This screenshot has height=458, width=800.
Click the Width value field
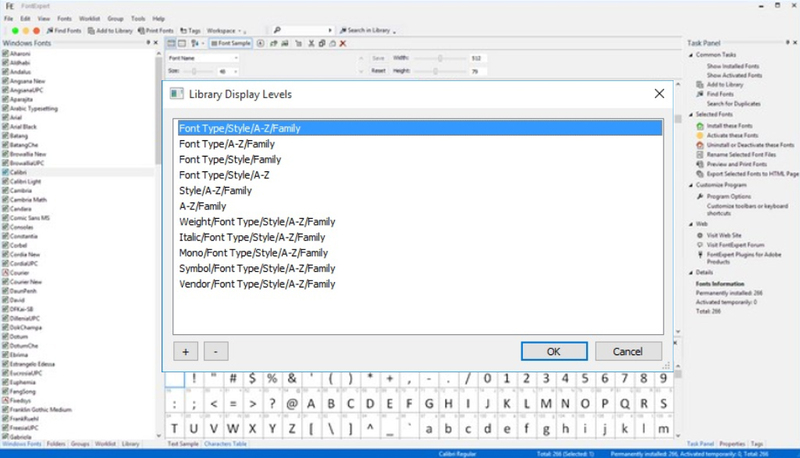(x=478, y=58)
